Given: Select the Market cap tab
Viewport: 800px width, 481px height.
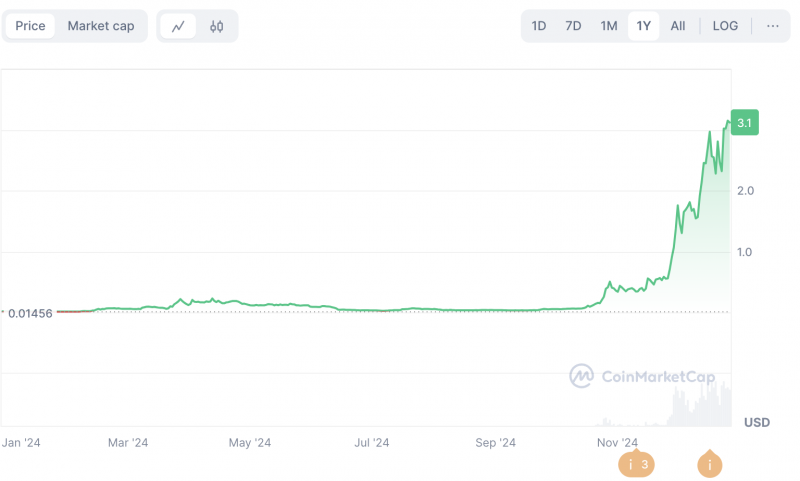Looking at the screenshot, I should click(101, 26).
